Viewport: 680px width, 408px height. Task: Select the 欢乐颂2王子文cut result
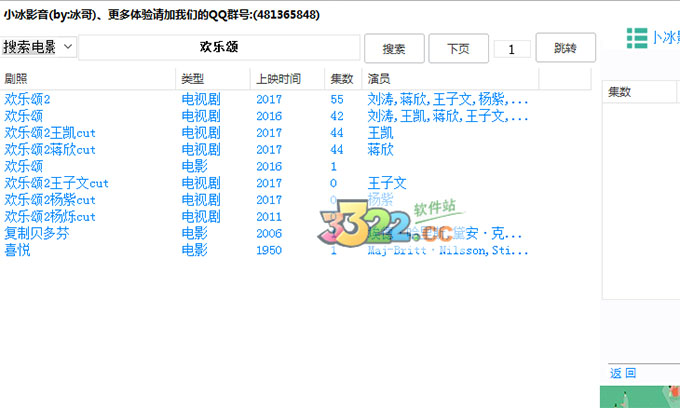tap(56, 183)
